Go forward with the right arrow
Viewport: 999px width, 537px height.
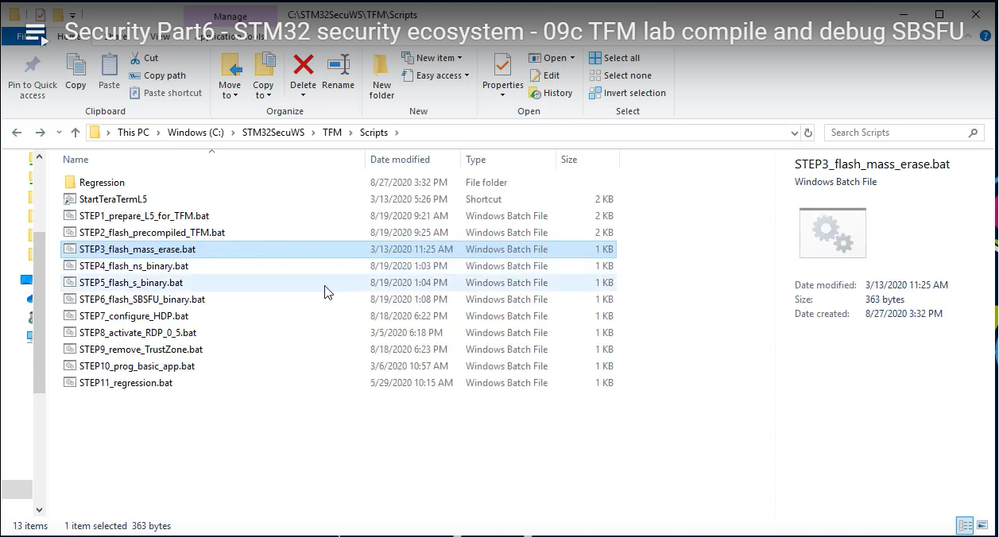[x=40, y=132]
